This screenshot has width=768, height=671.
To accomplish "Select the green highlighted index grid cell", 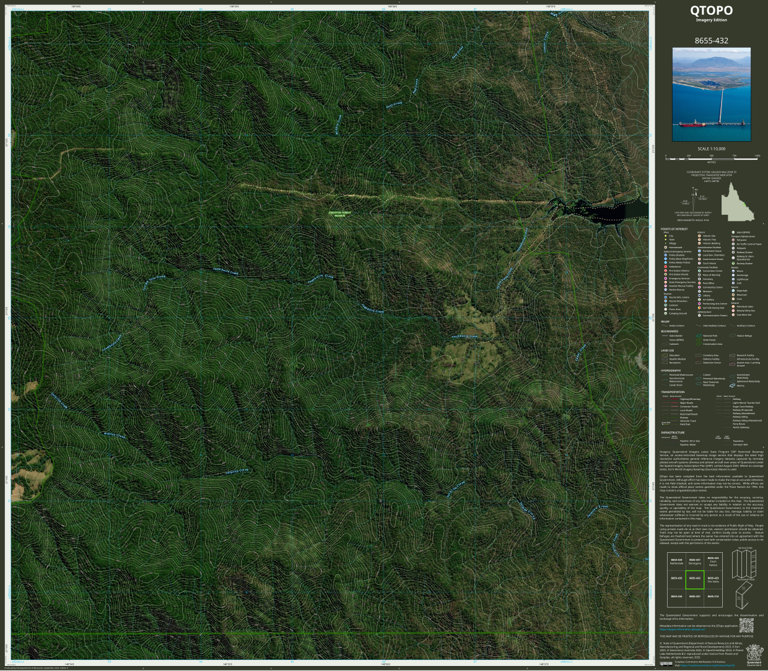I will [x=695, y=579].
